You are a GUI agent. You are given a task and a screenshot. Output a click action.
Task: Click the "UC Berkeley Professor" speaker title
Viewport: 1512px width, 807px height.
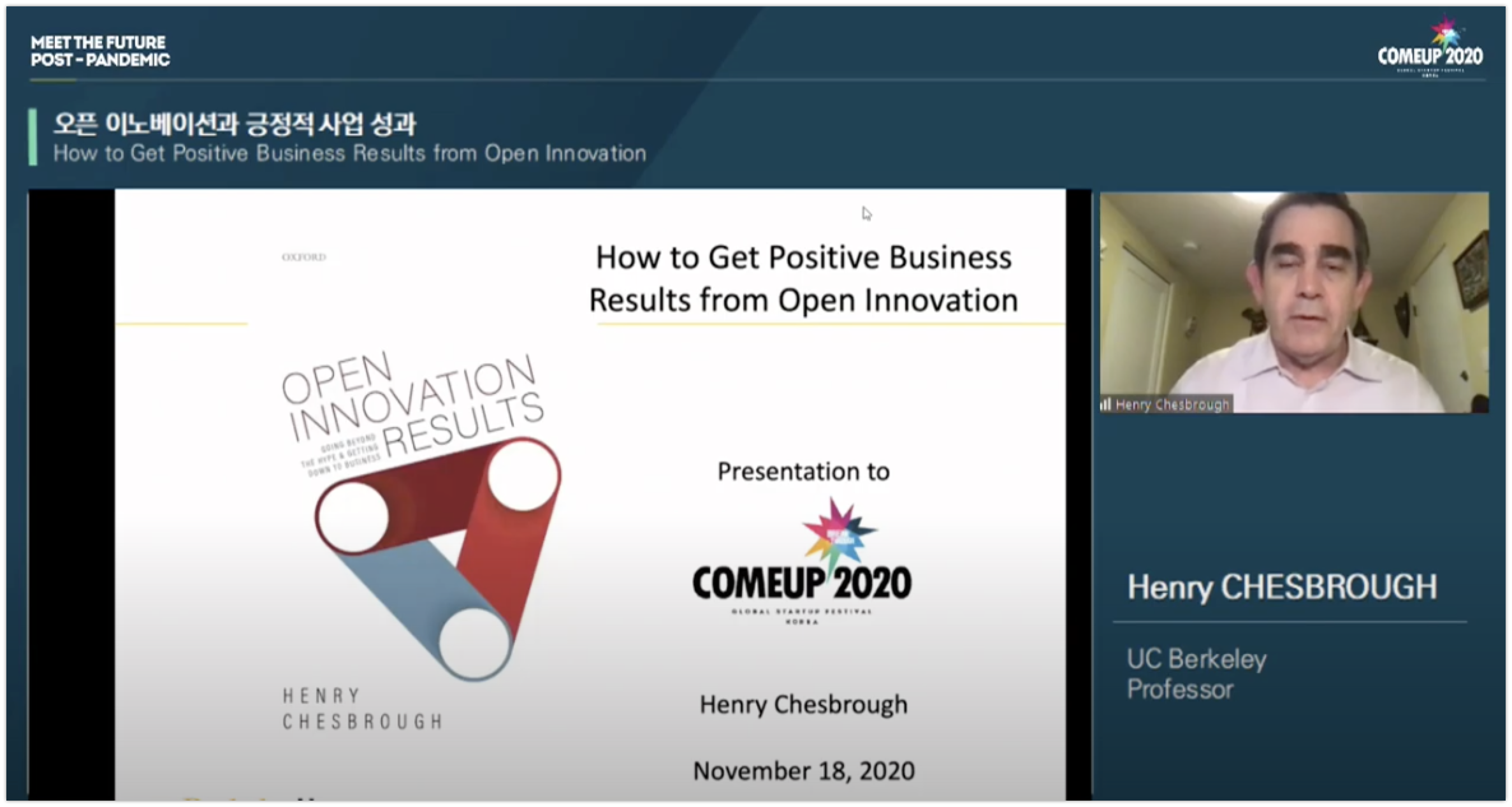coord(1196,674)
